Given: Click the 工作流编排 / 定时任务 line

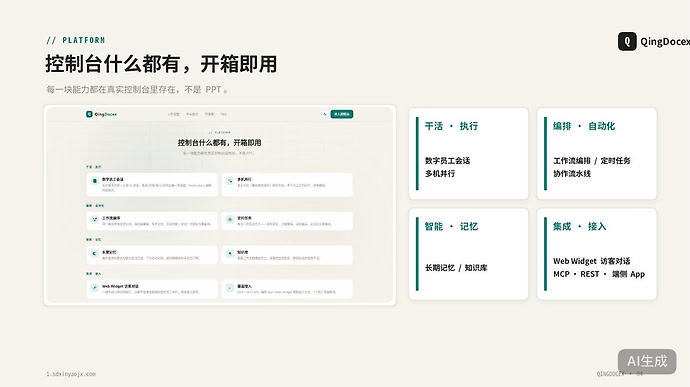Looking at the screenshot, I should (591, 161).
